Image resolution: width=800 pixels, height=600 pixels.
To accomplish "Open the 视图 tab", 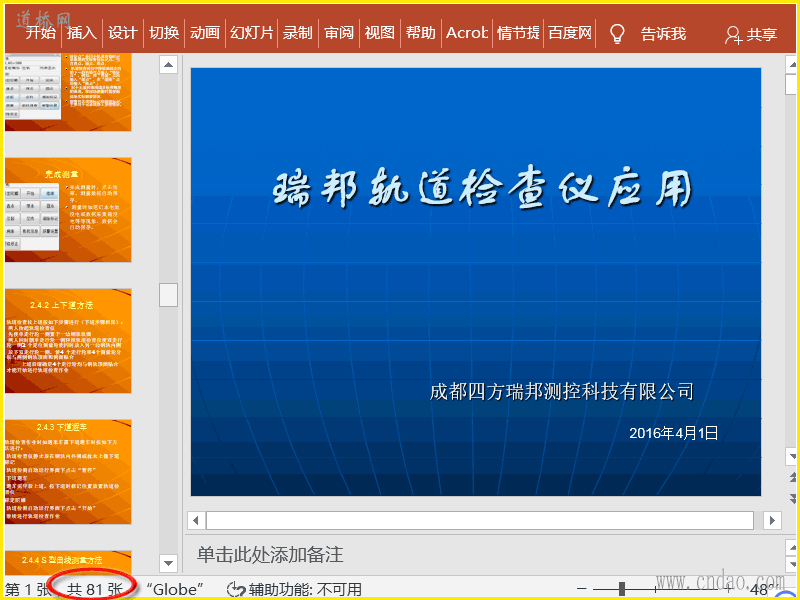I will click(380, 33).
